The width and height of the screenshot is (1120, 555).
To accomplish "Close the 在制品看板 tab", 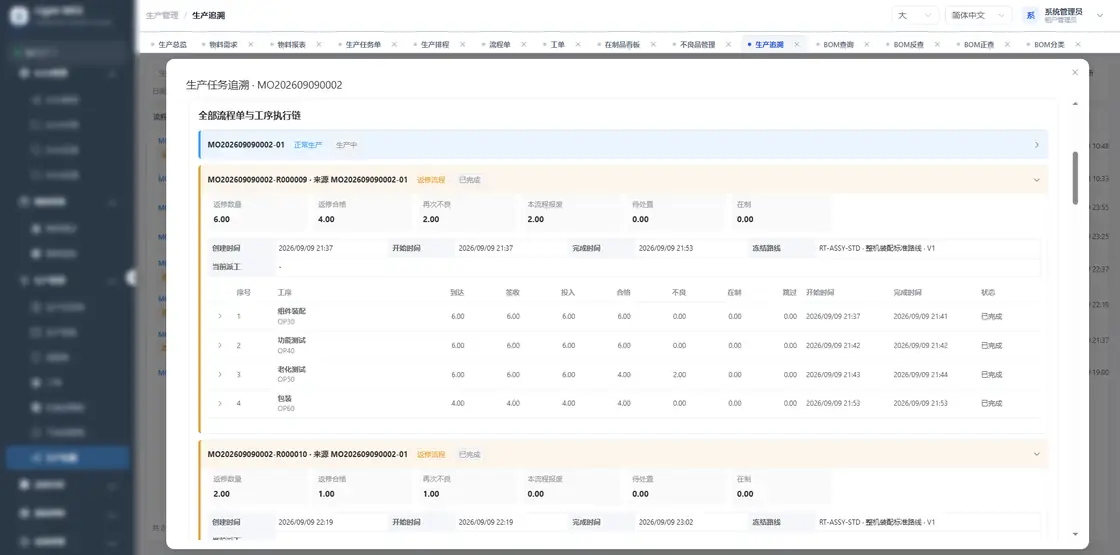I will (x=653, y=44).
